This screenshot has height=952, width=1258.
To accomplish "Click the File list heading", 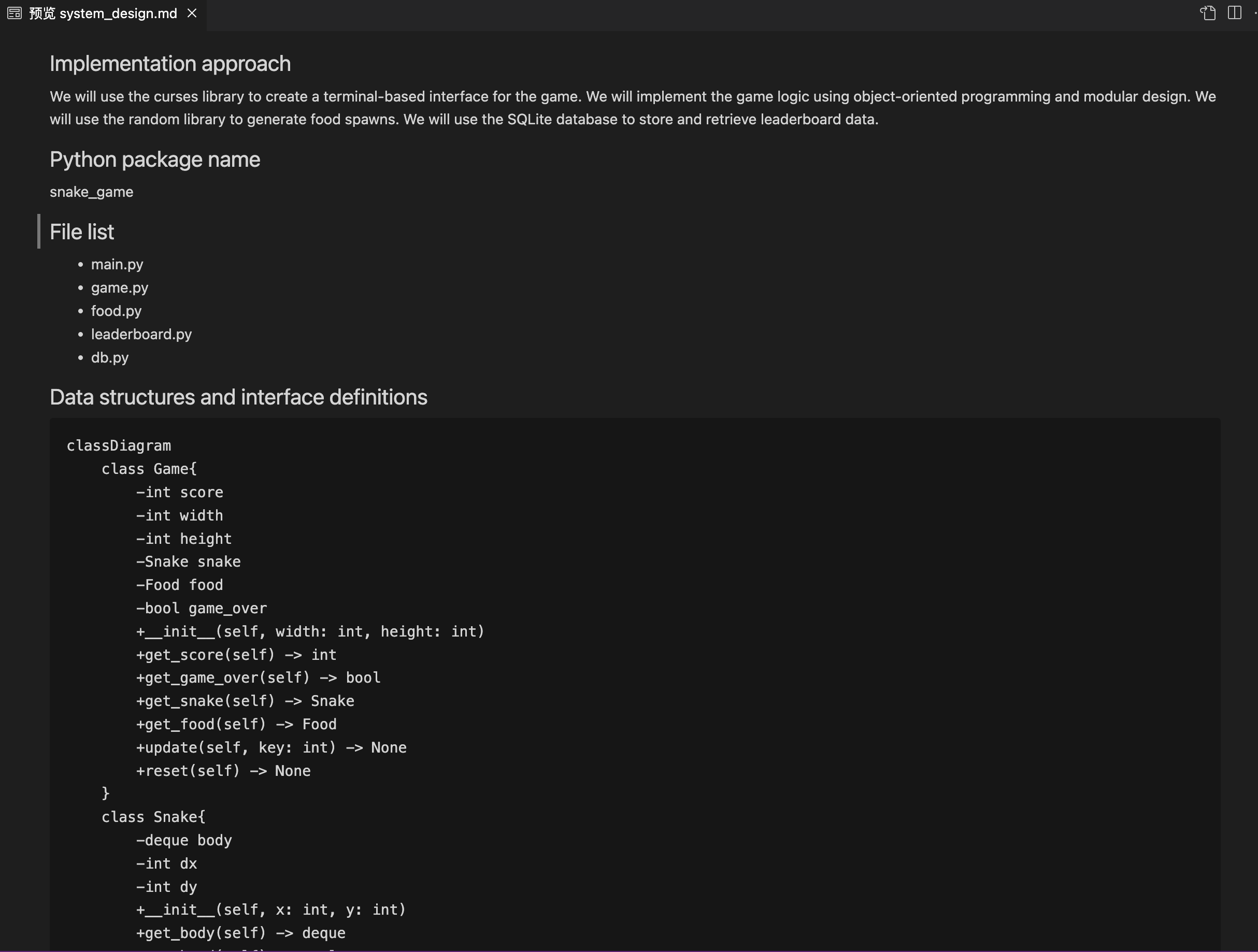I will click(x=82, y=232).
